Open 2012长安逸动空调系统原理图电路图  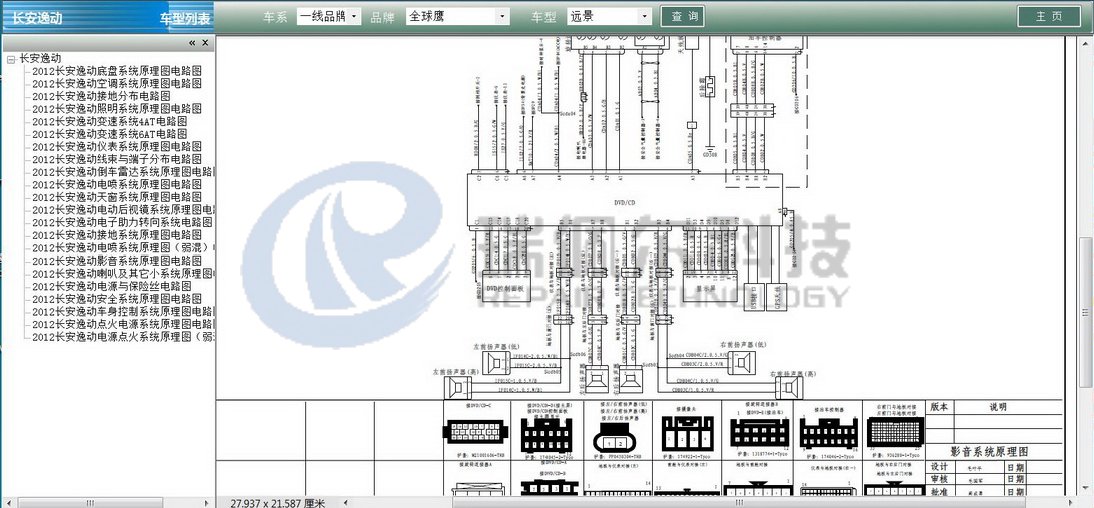click(x=116, y=84)
